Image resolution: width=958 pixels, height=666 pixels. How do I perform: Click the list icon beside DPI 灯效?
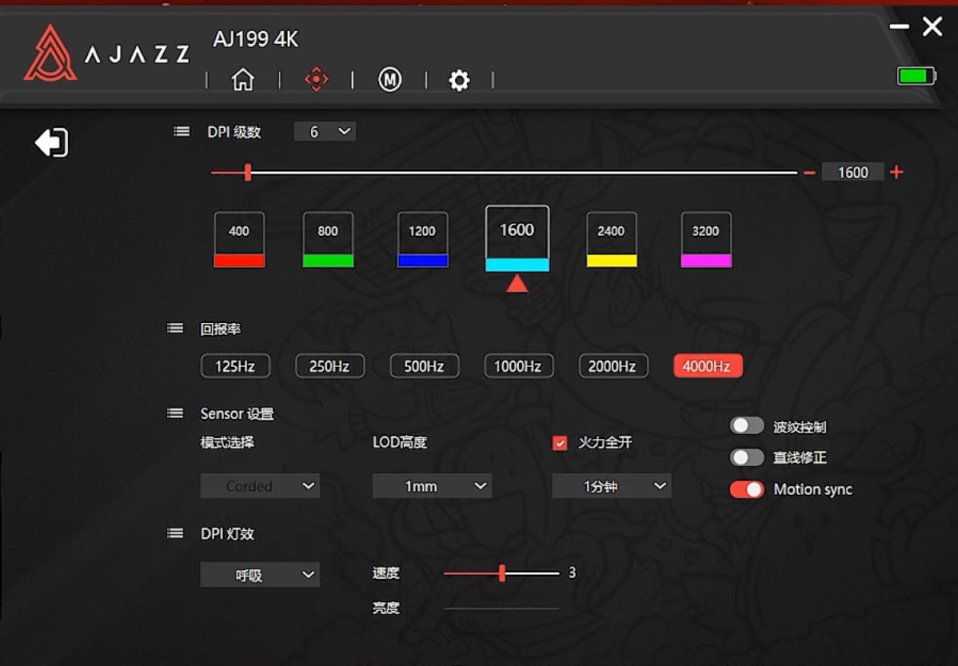tap(175, 533)
